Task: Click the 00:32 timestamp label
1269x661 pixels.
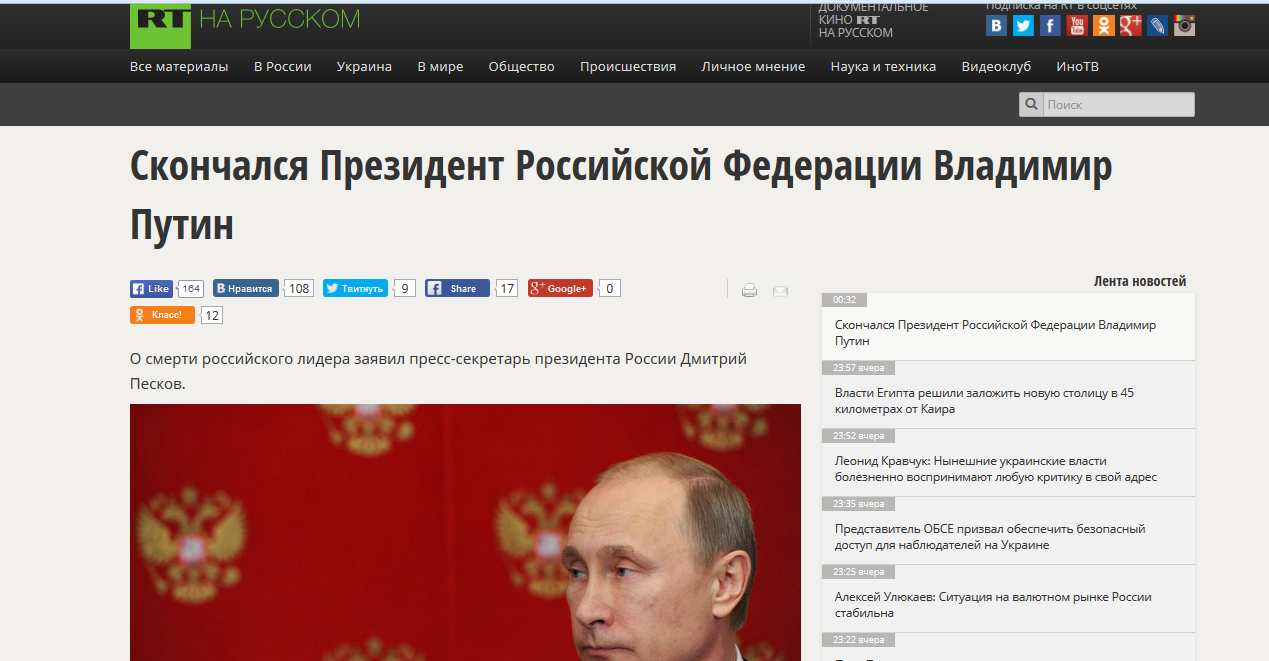Action: 845,300
